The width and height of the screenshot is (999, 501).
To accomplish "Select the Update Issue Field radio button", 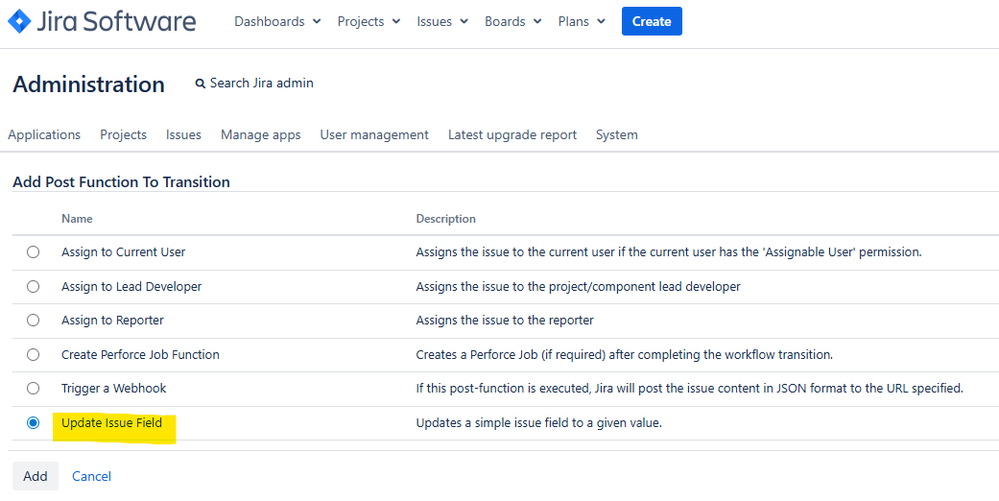I will [x=33, y=423].
